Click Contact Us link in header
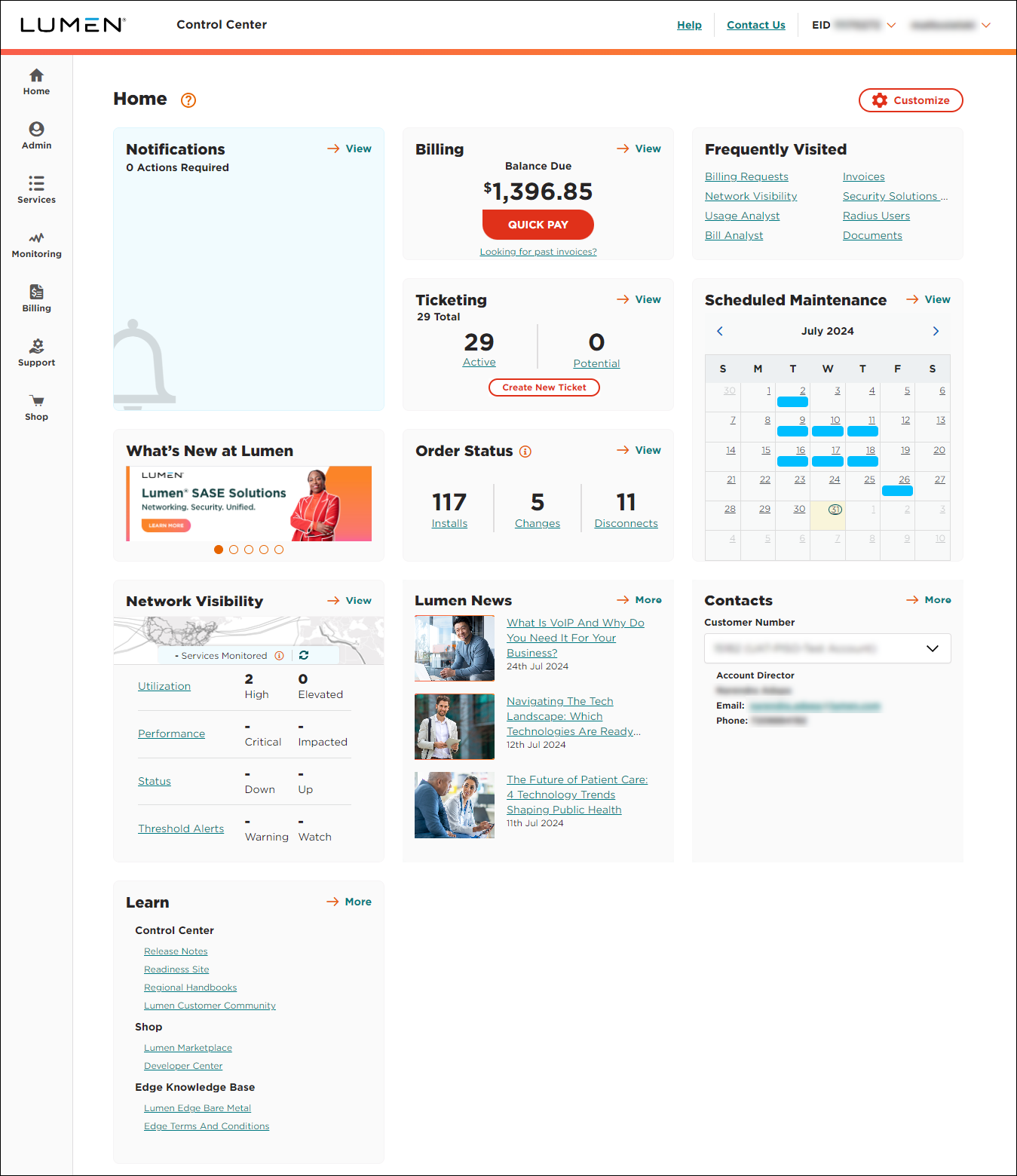This screenshot has height=1176, width=1017. click(756, 25)
